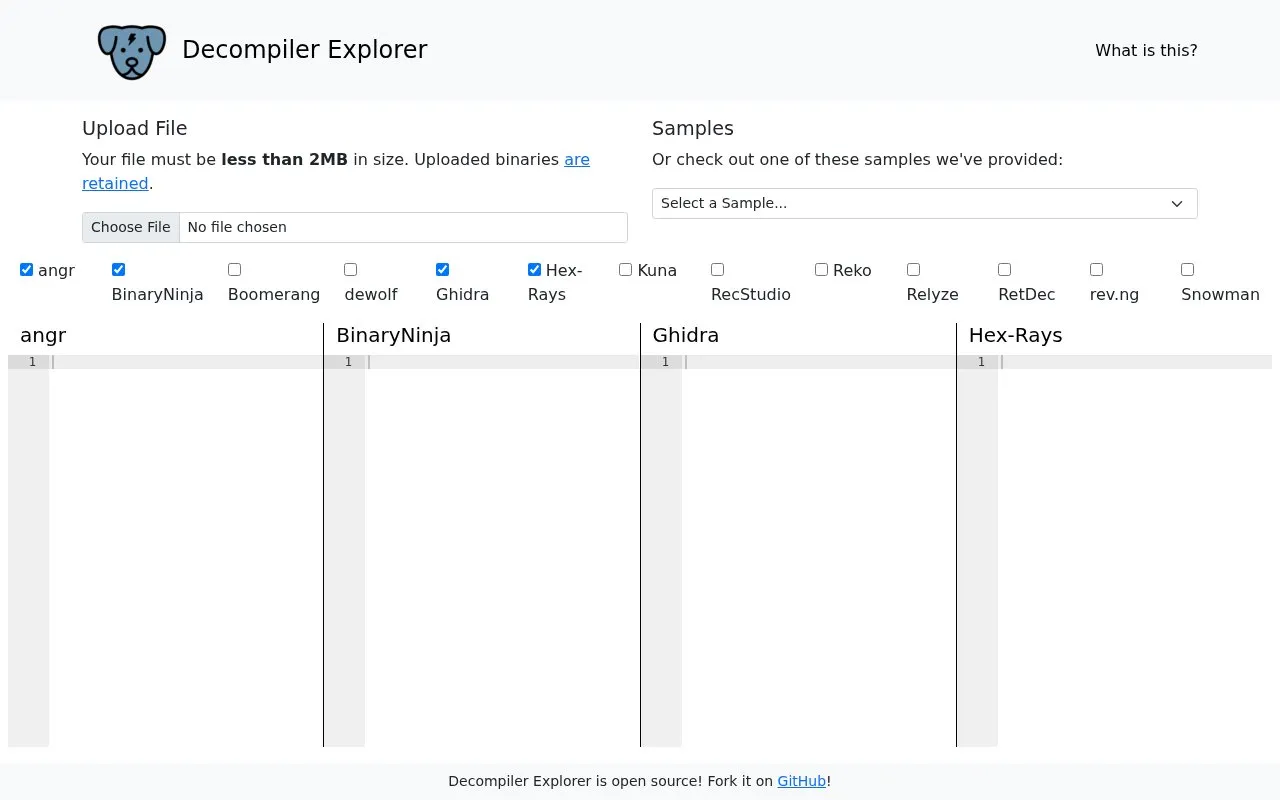Check the rev.ng checkbox

point(1096,269)
